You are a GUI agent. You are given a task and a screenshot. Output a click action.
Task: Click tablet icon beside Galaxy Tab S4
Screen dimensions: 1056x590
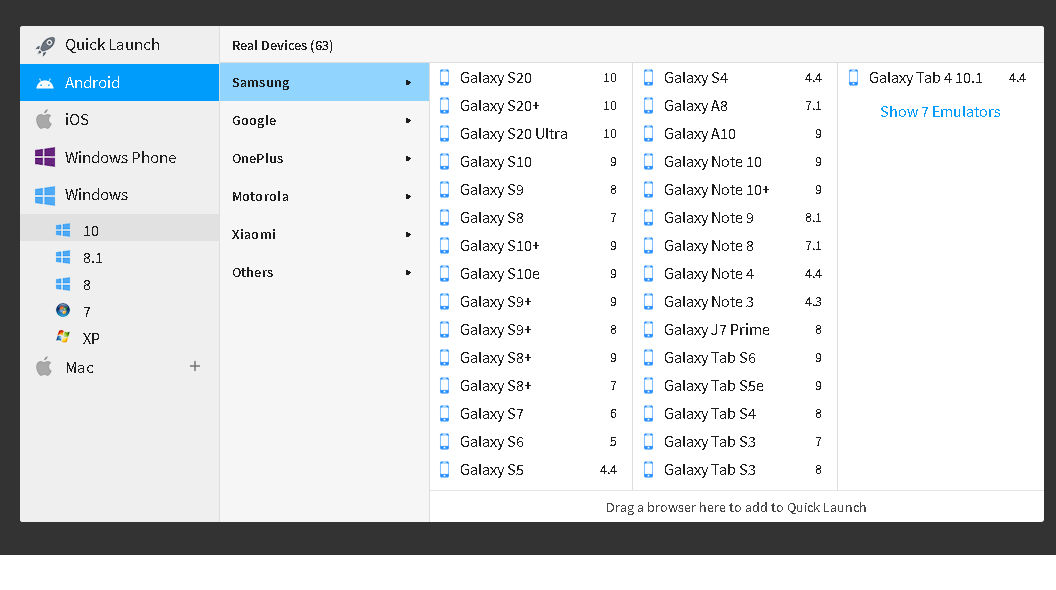click(x=649, y=414)
